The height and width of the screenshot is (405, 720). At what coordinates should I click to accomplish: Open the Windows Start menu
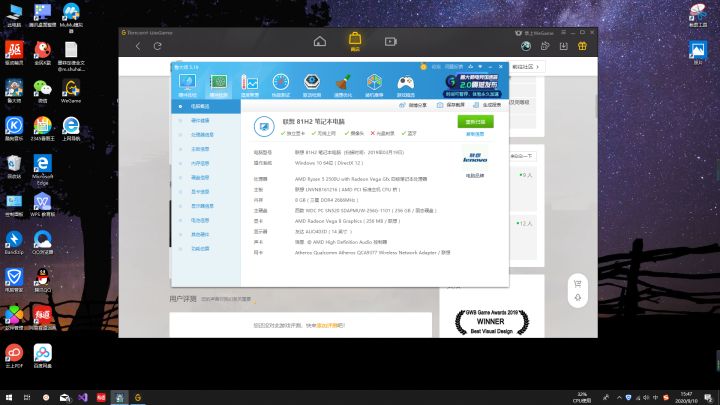coord(9,398)
